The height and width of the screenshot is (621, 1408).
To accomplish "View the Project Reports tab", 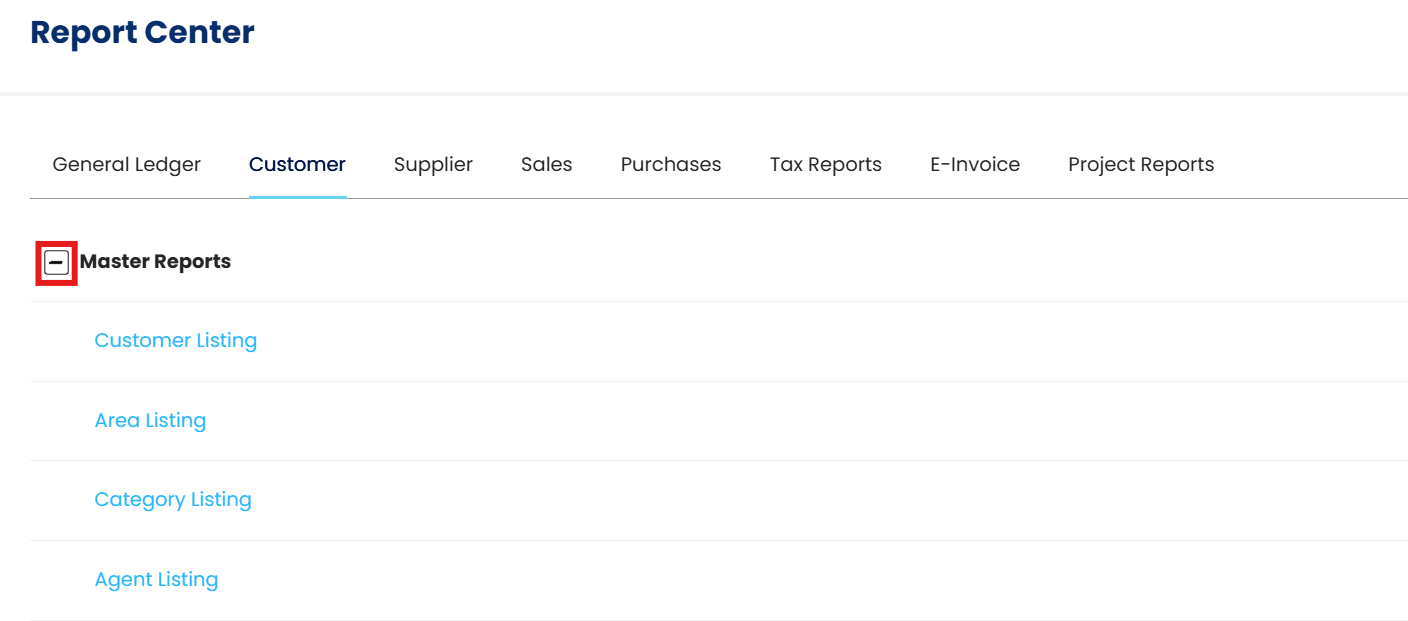I will pos(1141,165).
